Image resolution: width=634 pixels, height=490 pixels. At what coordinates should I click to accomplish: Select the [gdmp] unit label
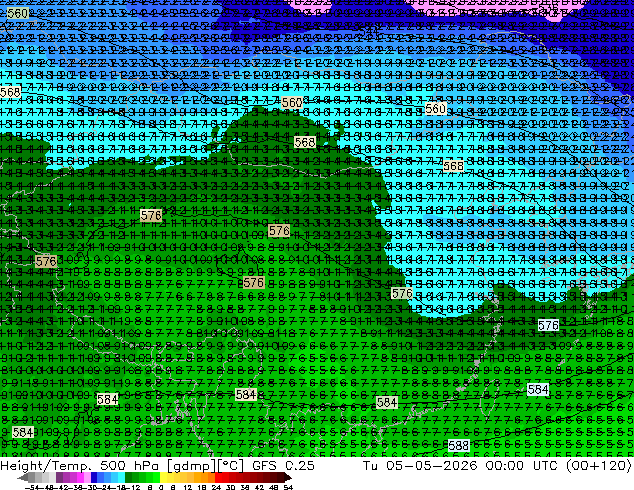coord(191,466)
